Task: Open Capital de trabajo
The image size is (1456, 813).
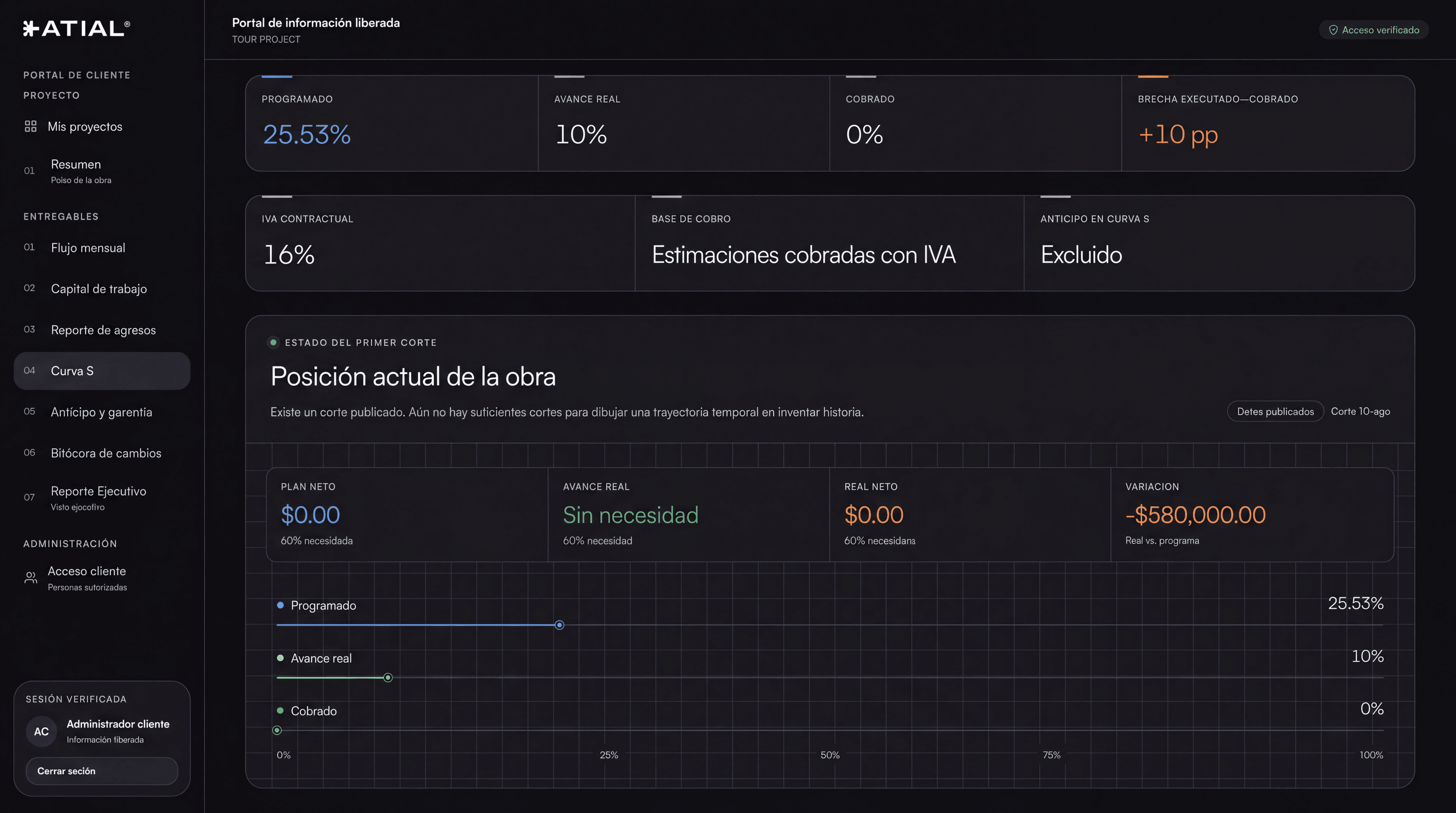Action: pyautogui.click(x=102, y=289)
